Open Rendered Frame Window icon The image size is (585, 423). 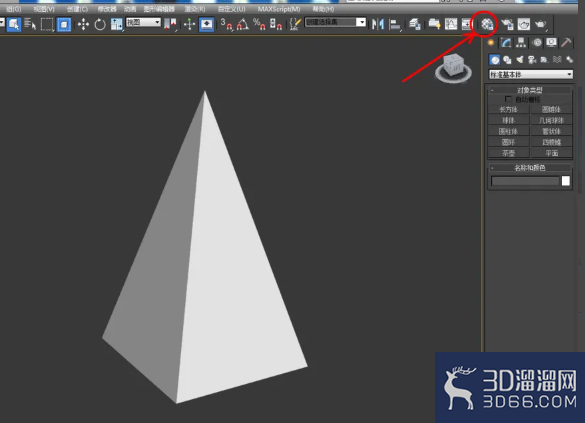tap(523, 25)
